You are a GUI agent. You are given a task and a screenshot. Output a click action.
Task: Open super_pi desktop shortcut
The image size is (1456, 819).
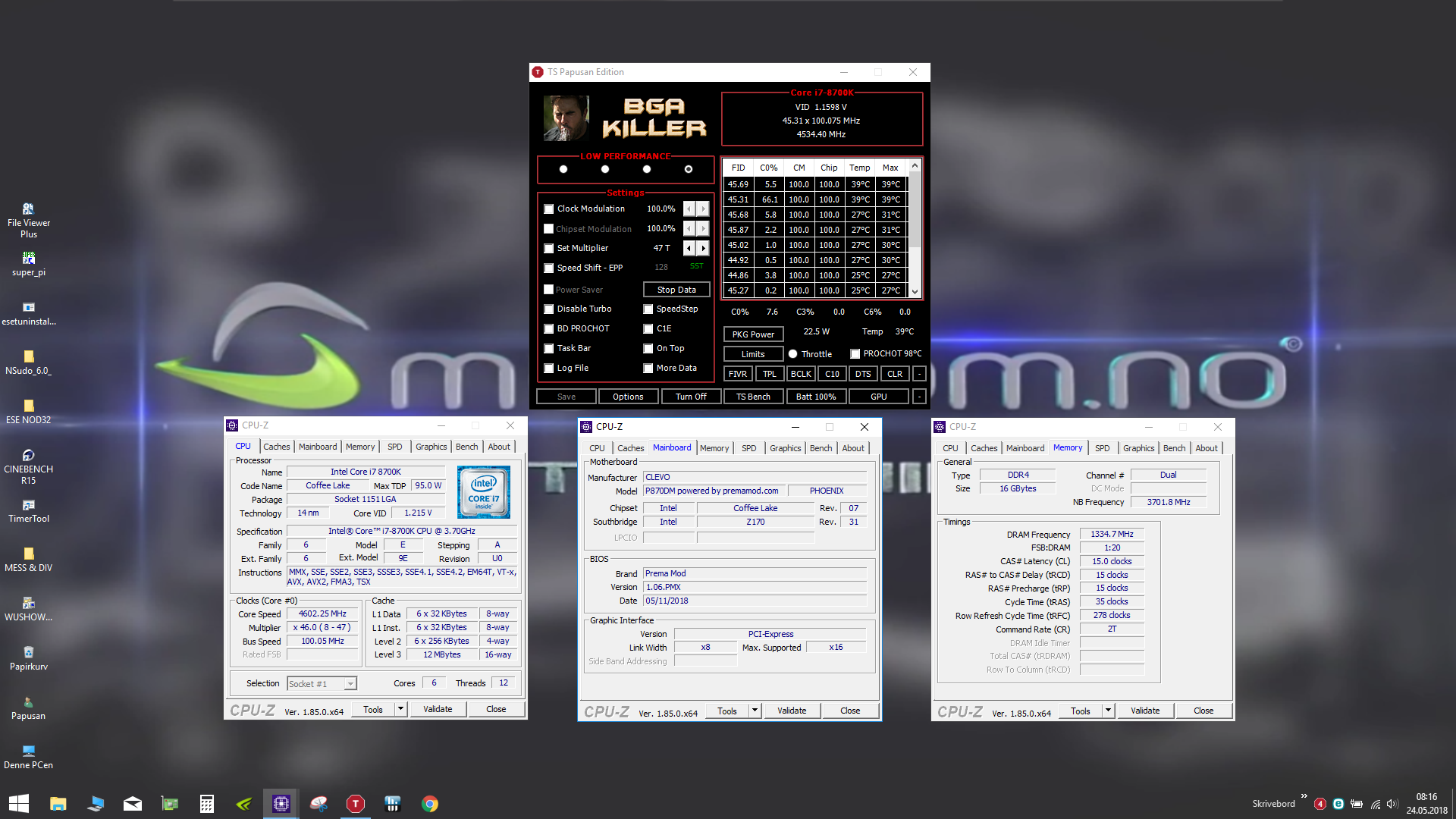click(x=28, y=263)
